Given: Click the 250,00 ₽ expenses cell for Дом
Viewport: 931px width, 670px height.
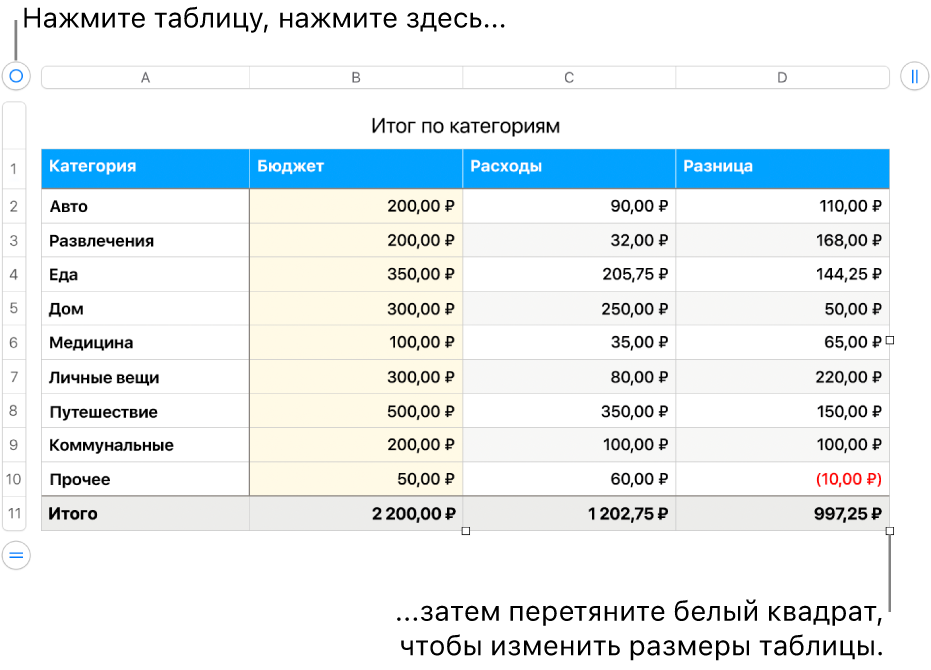Looking at the screenshot, I should [x=569, y=308].
